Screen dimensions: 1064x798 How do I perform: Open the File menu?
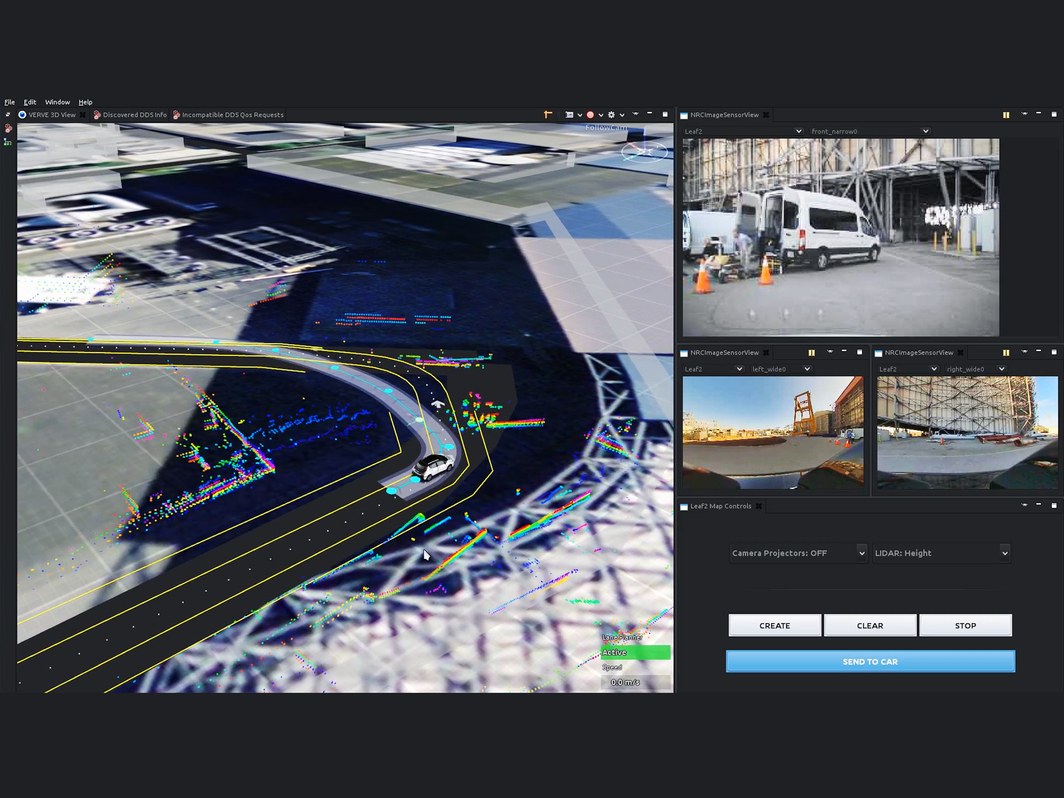(9, 102)
